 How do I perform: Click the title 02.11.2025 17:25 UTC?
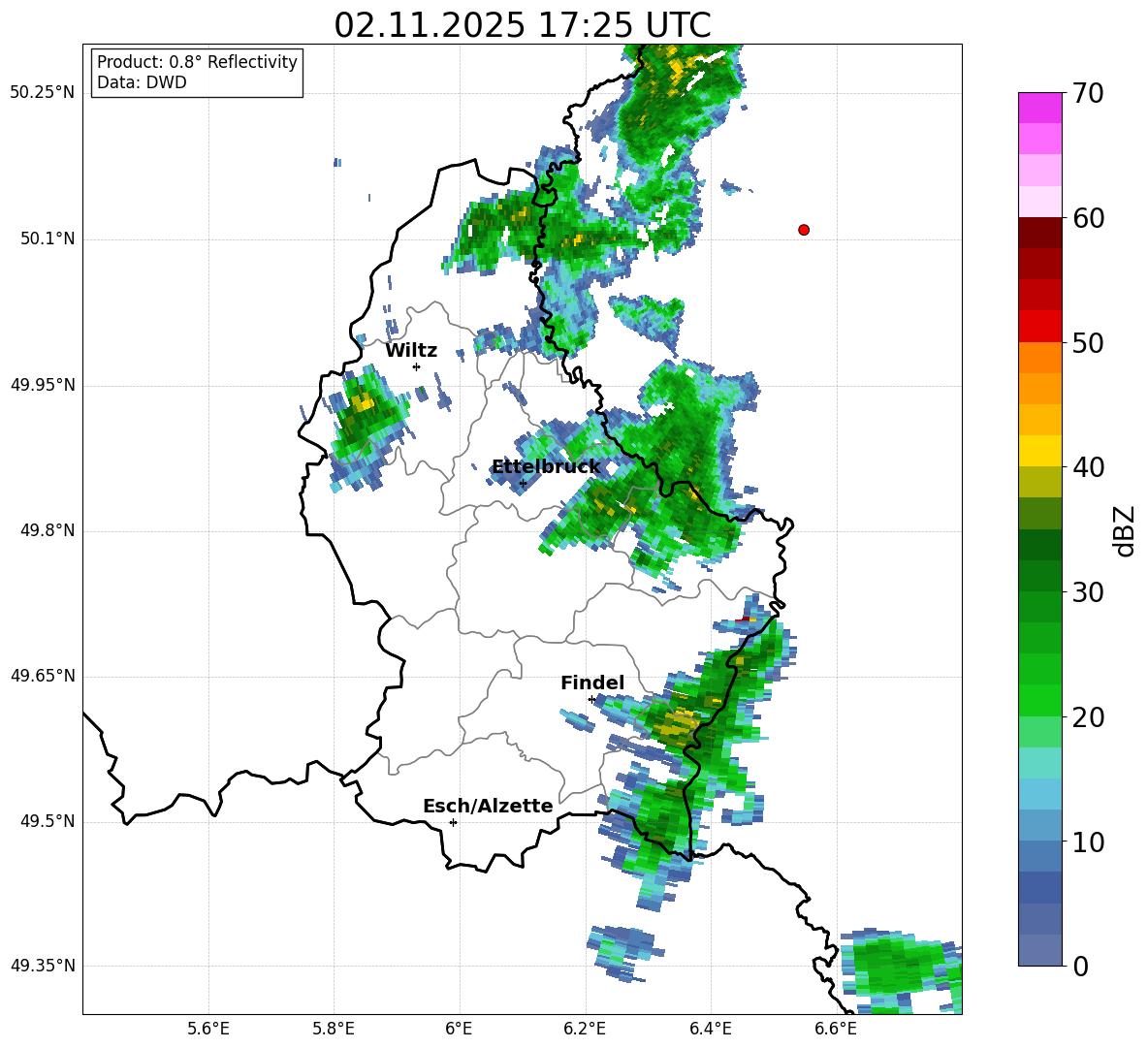coord(523,25)
